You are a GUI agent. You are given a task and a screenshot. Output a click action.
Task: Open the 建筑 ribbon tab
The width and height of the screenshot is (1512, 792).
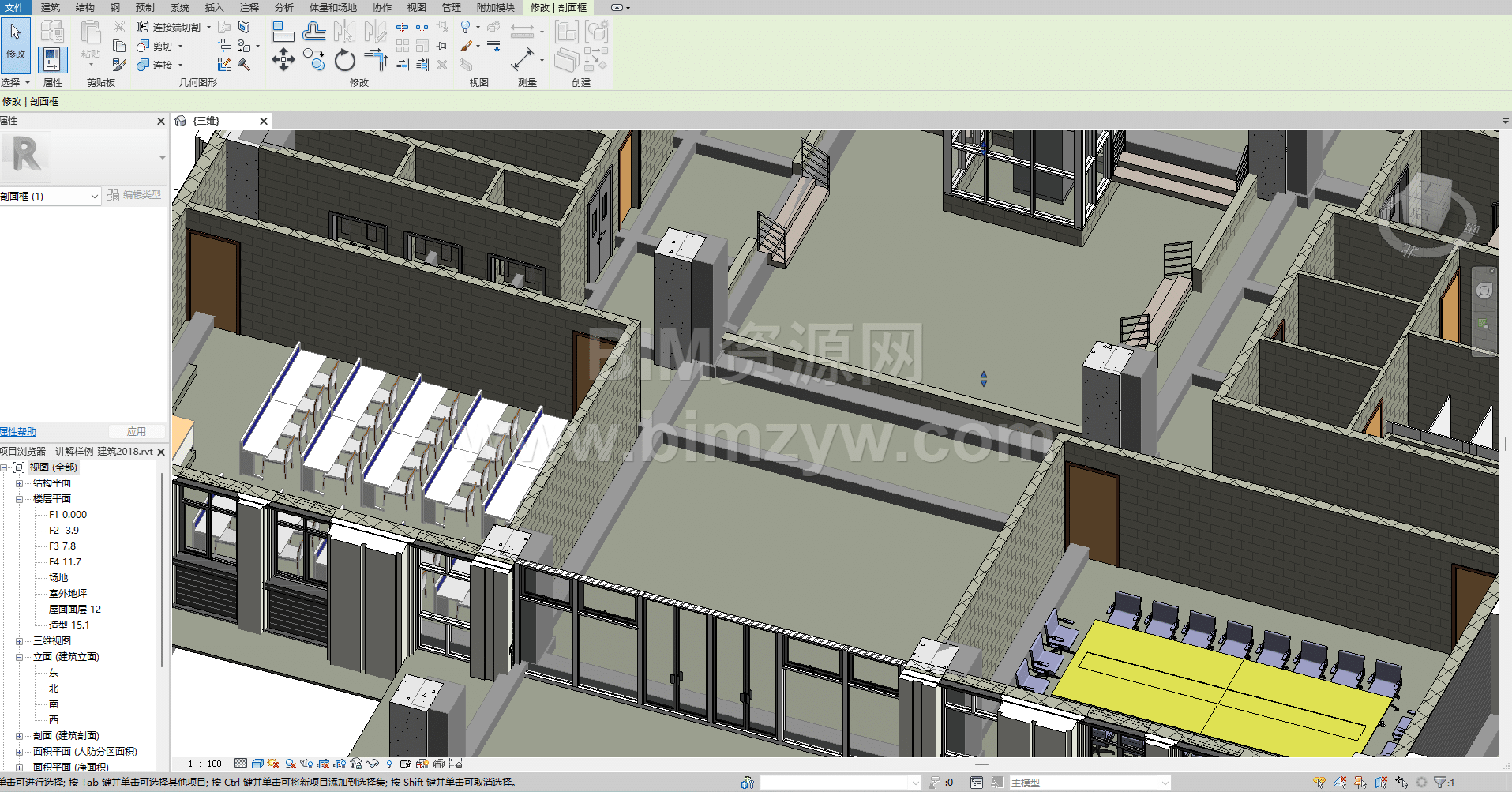pos(50,7)
